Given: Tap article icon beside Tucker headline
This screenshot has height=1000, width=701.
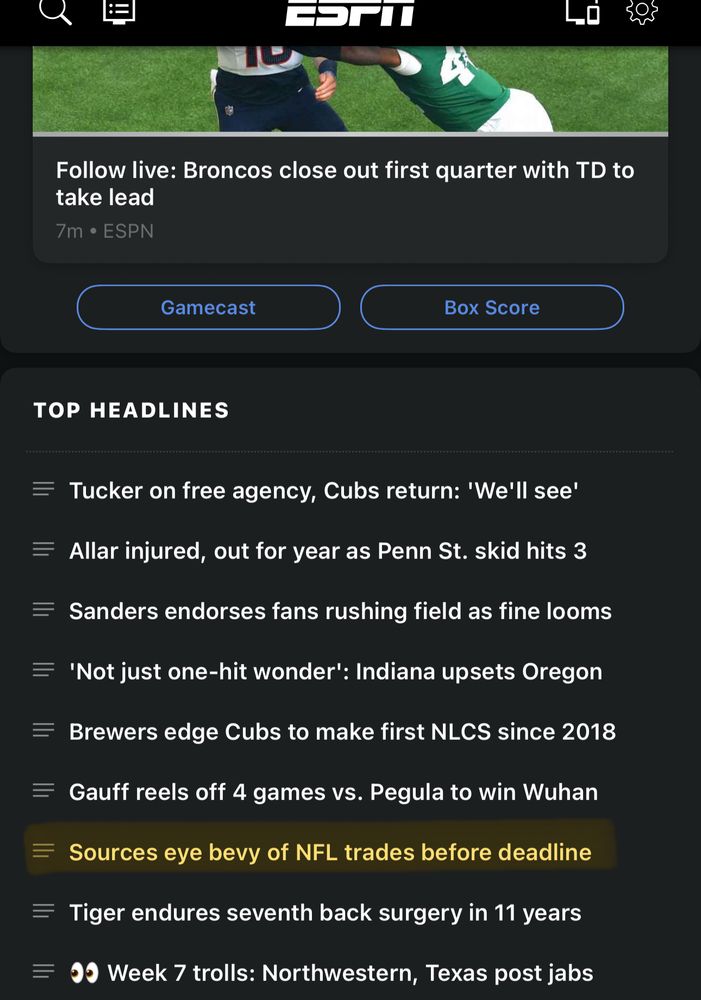Looking at the screenshot, I should [x=43, y=489].
